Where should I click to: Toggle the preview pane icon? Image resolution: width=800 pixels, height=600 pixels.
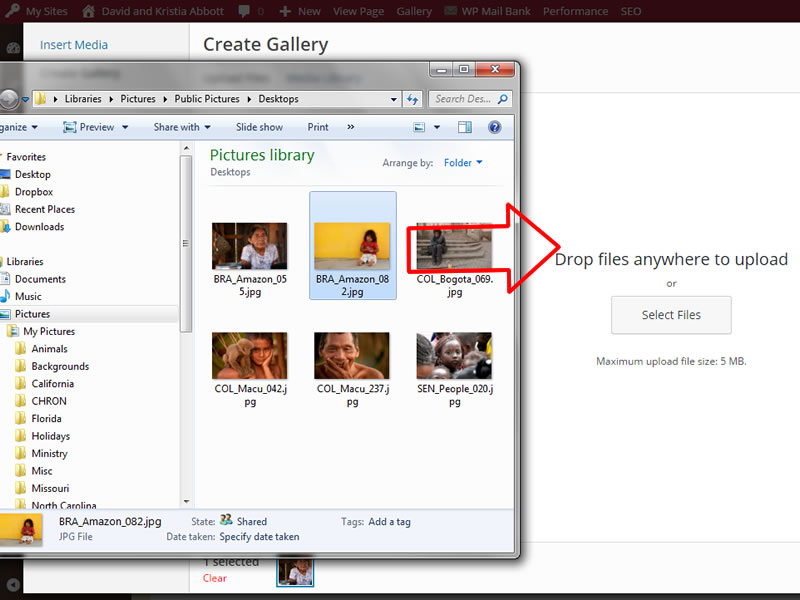pos(465,127)
